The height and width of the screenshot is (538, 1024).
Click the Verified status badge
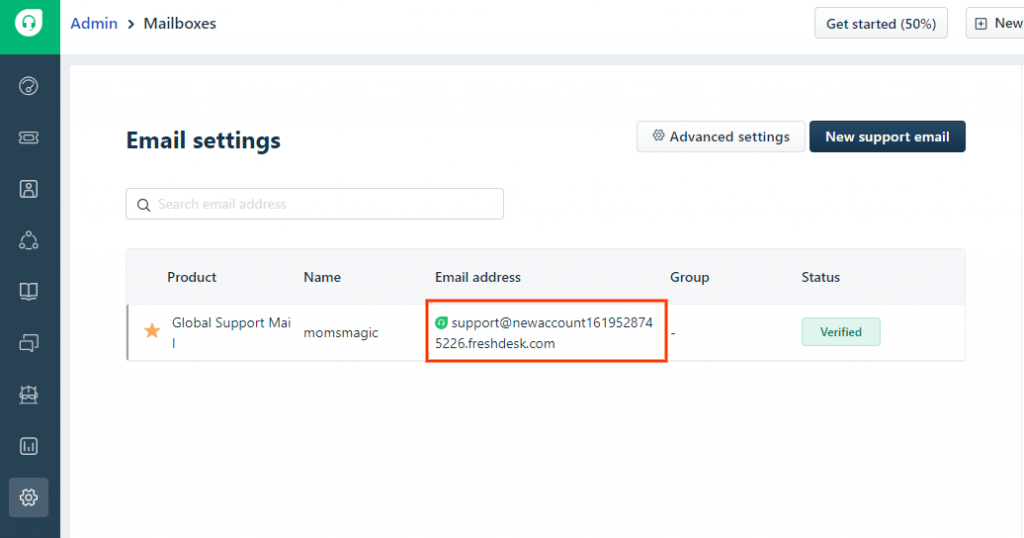[840, 332]
